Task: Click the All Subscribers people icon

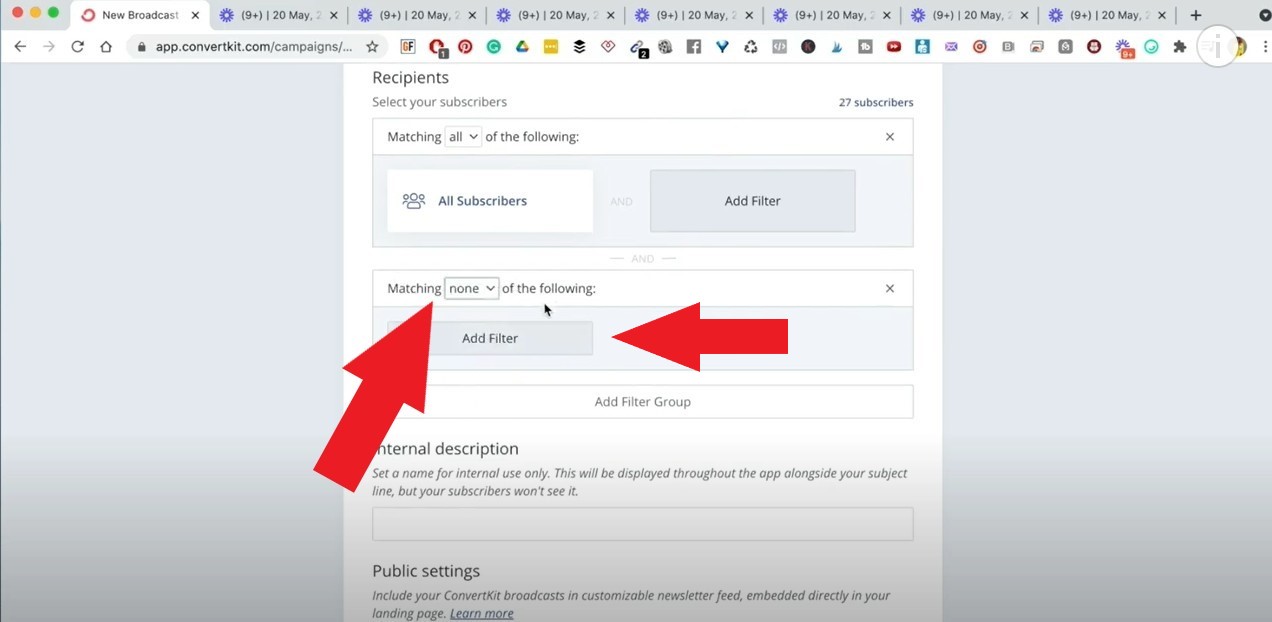Action: (413, 200)
